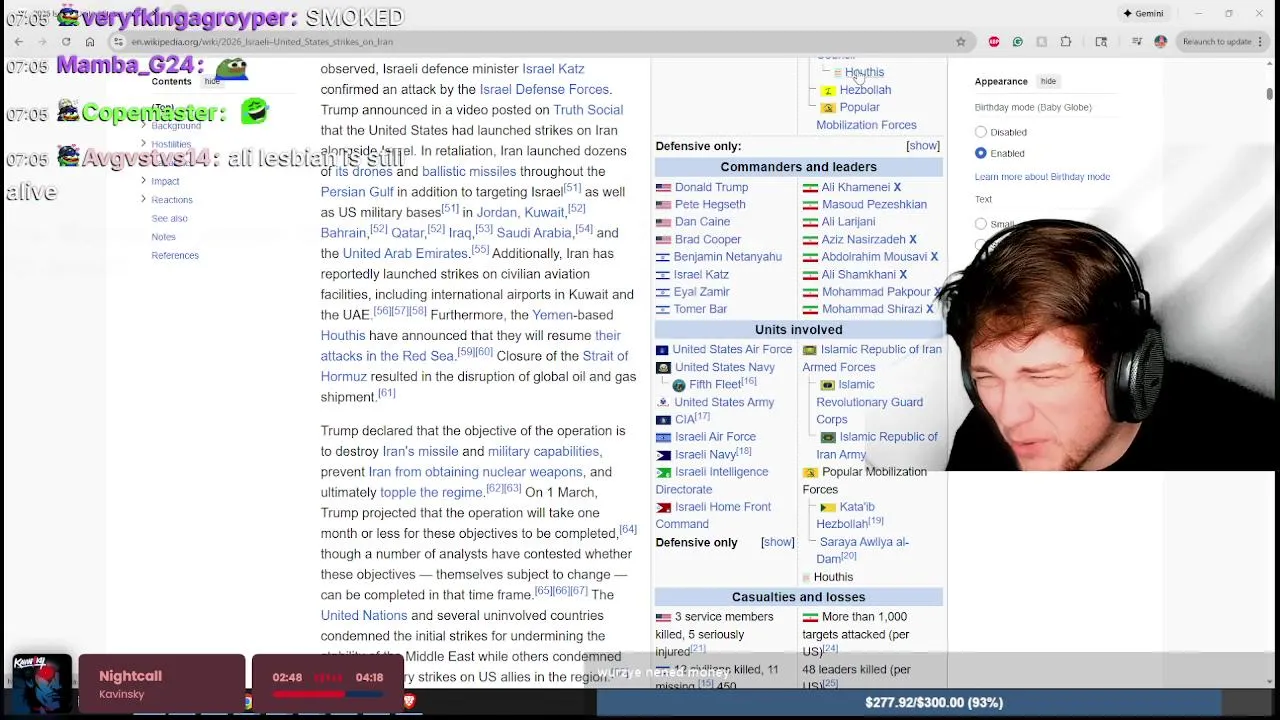1280x720 pixels.
Task: Open the Ali Larijani link
Action: (848, 222)
